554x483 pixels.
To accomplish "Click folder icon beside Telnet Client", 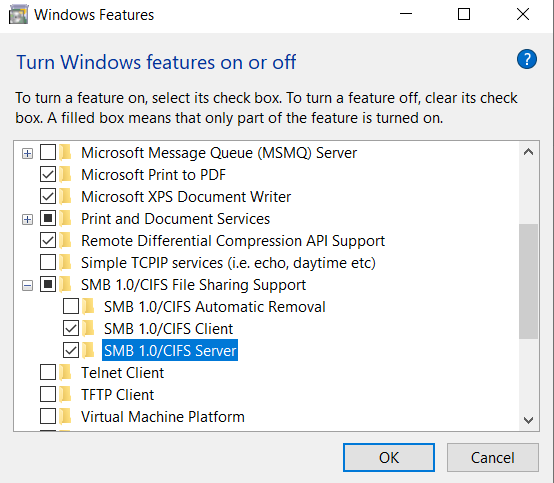I will point(66,372).
